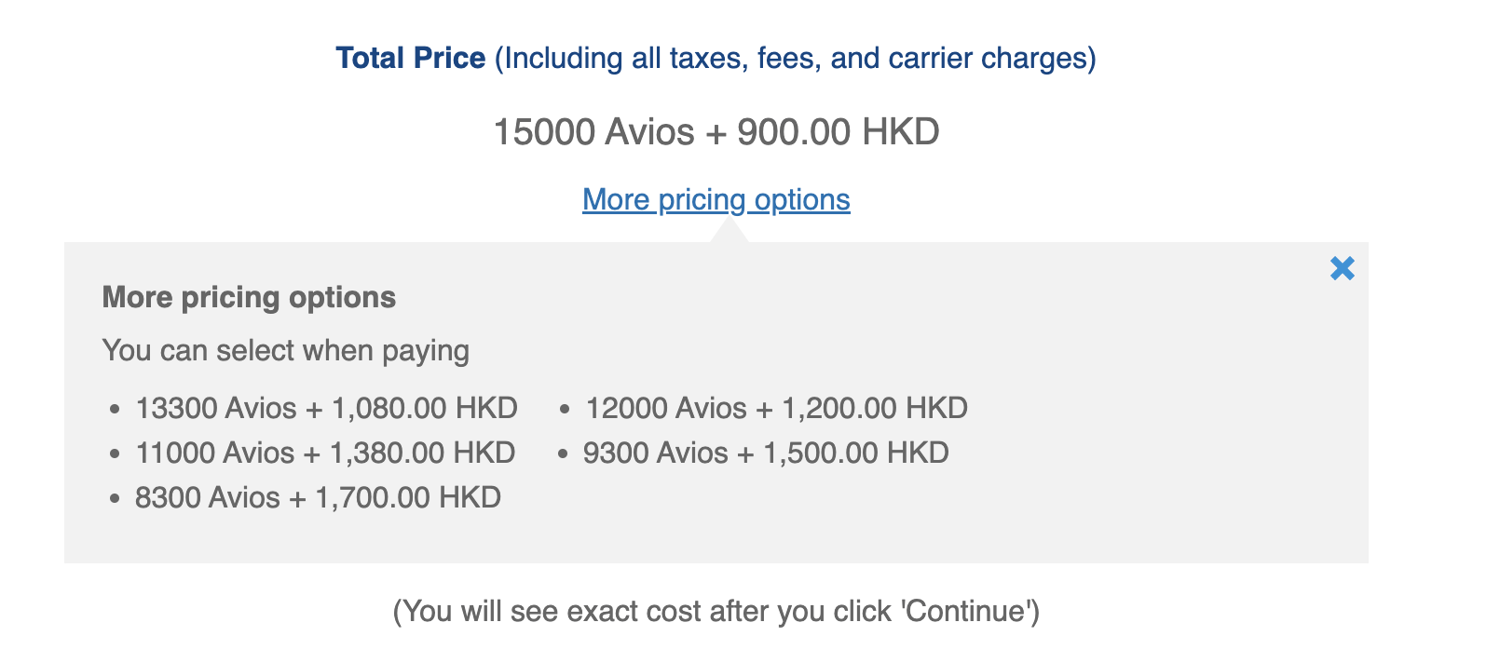Click the bullet beside 9300 Avios option
This screenshot has height=663, width=1500.
[565, 453]
